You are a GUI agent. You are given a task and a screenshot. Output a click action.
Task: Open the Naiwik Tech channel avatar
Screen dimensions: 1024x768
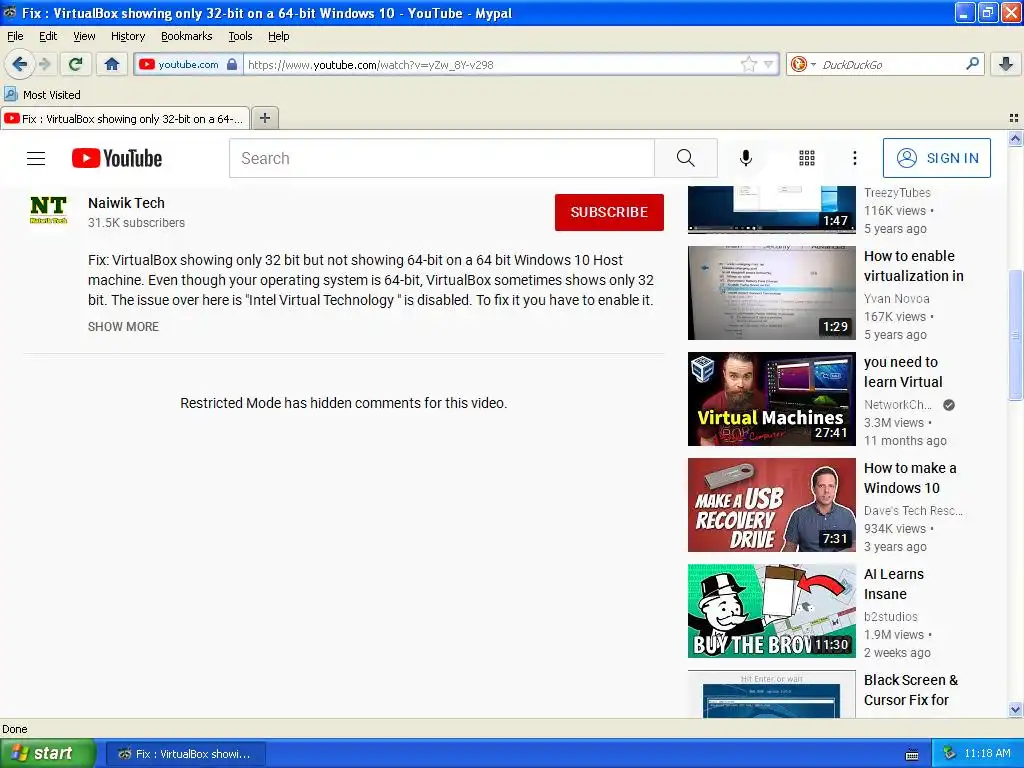click(48, 210)
